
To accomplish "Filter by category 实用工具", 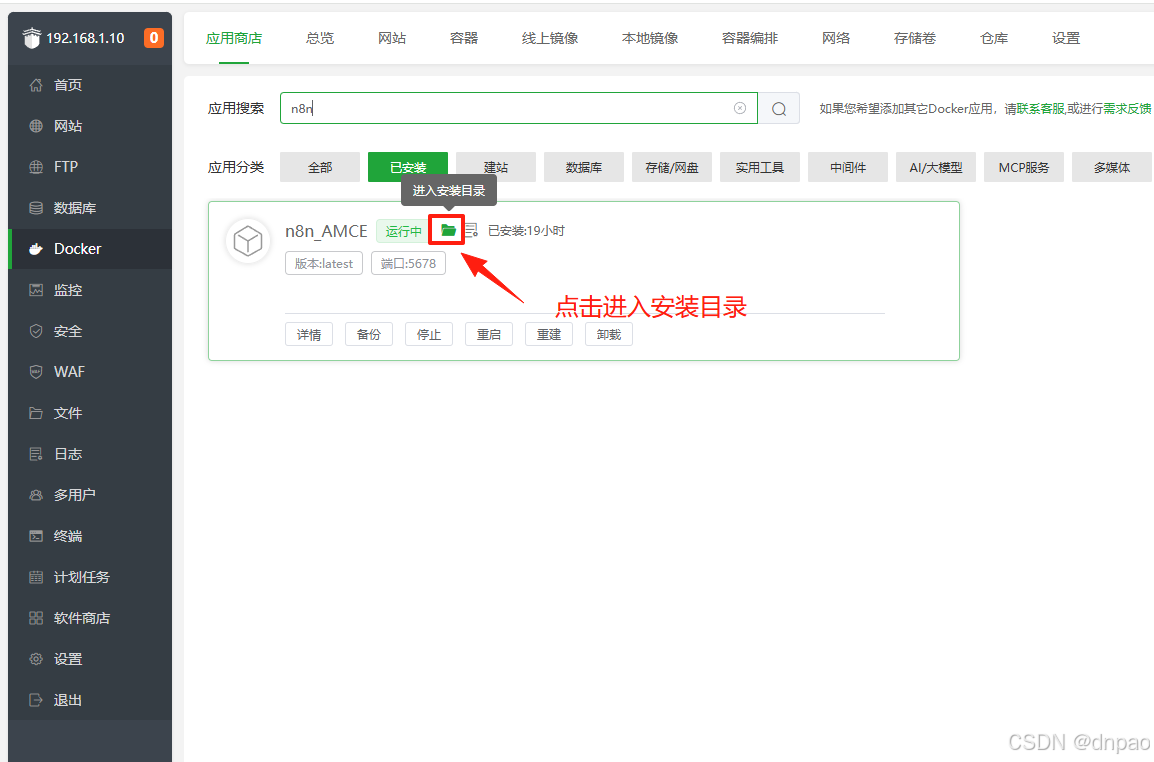I will [760, 167].
